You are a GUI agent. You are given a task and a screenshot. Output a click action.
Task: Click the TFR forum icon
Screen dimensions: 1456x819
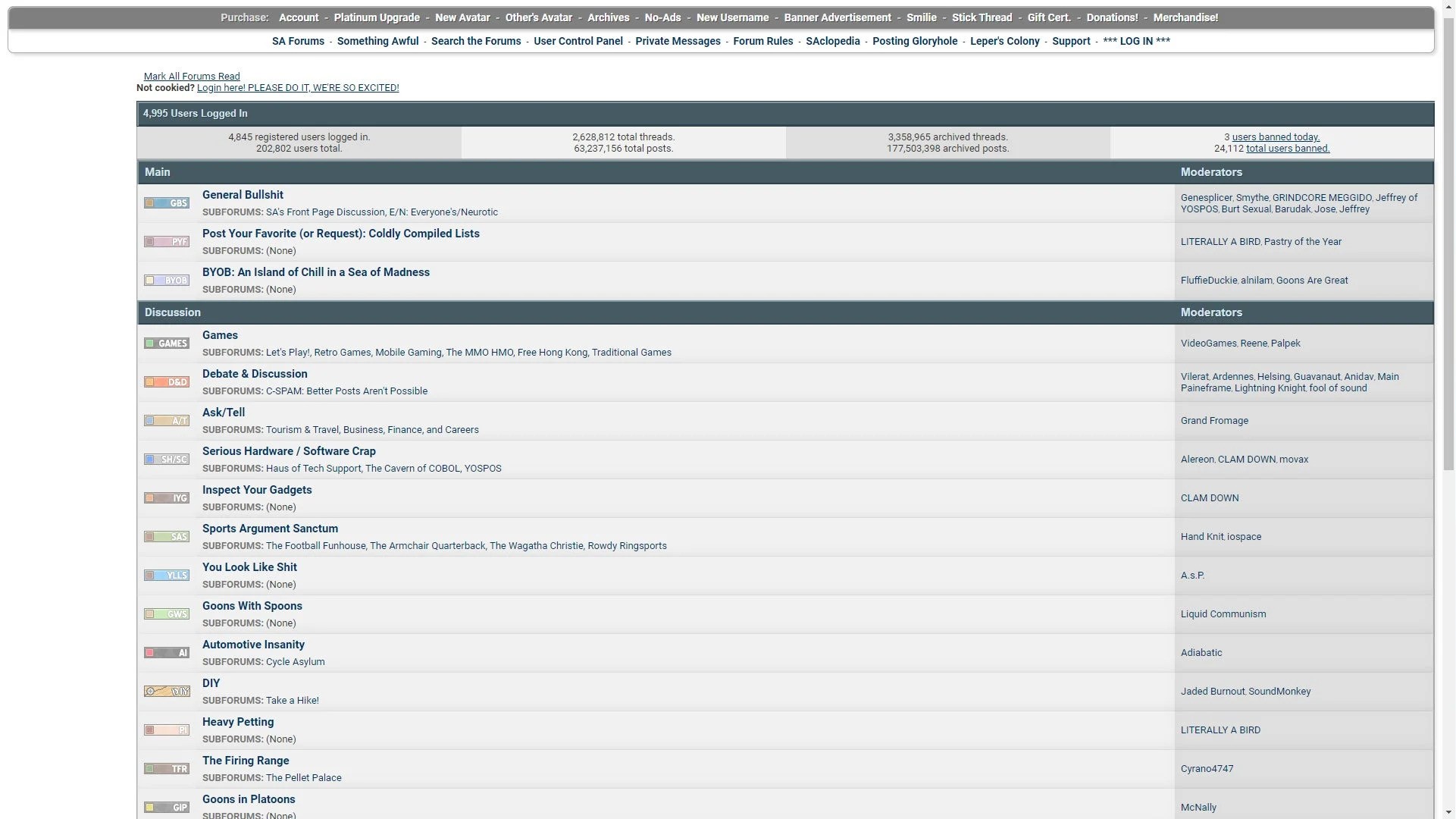pyautogui.click(x=167, y=769)
